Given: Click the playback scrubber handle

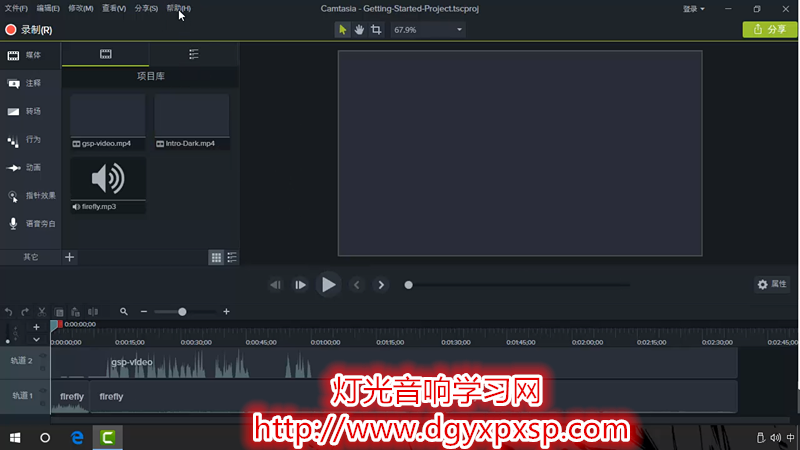Looking at the screenshot, I should tap(408, 285).
